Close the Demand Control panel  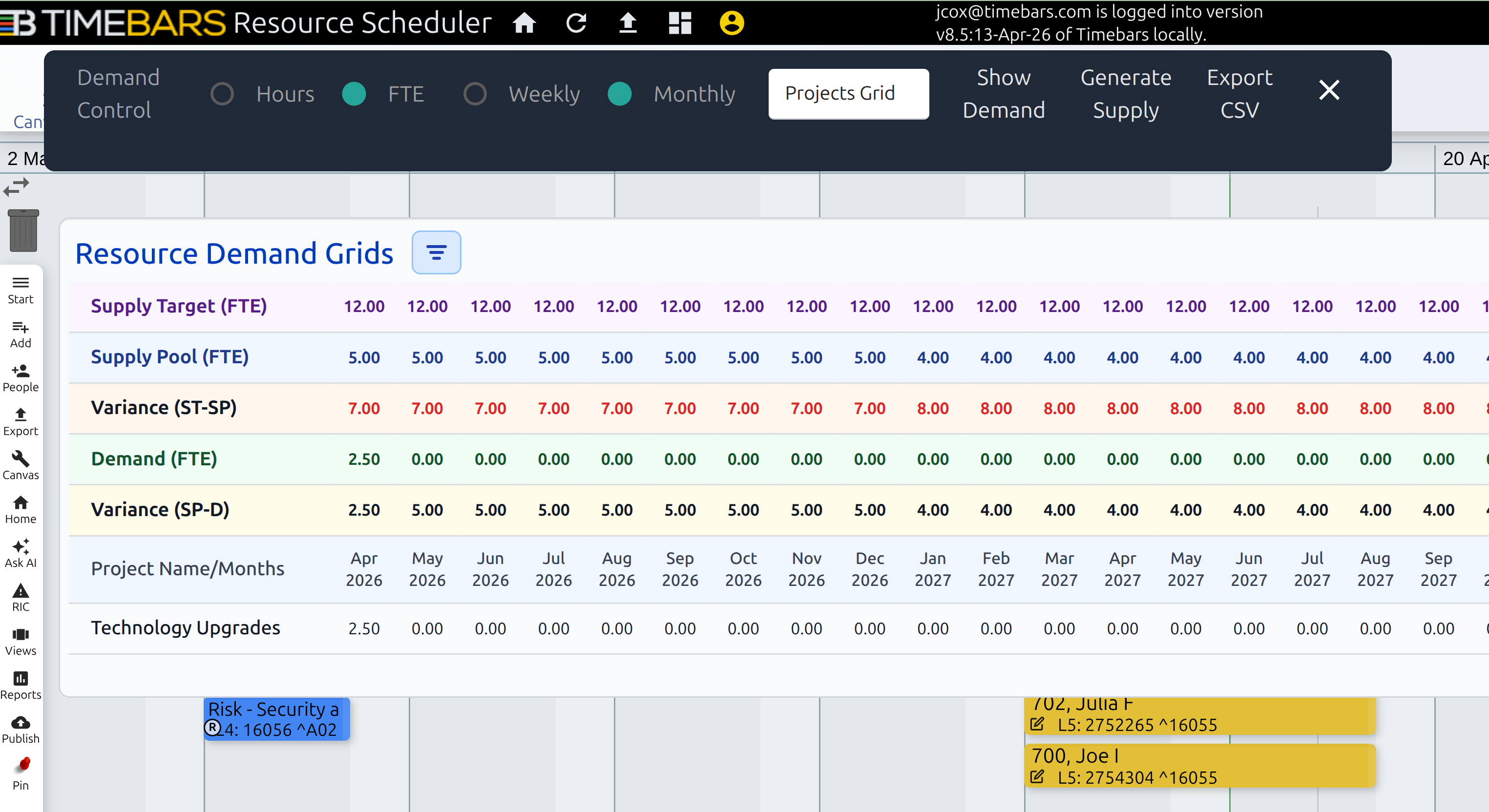(1329, 89)
